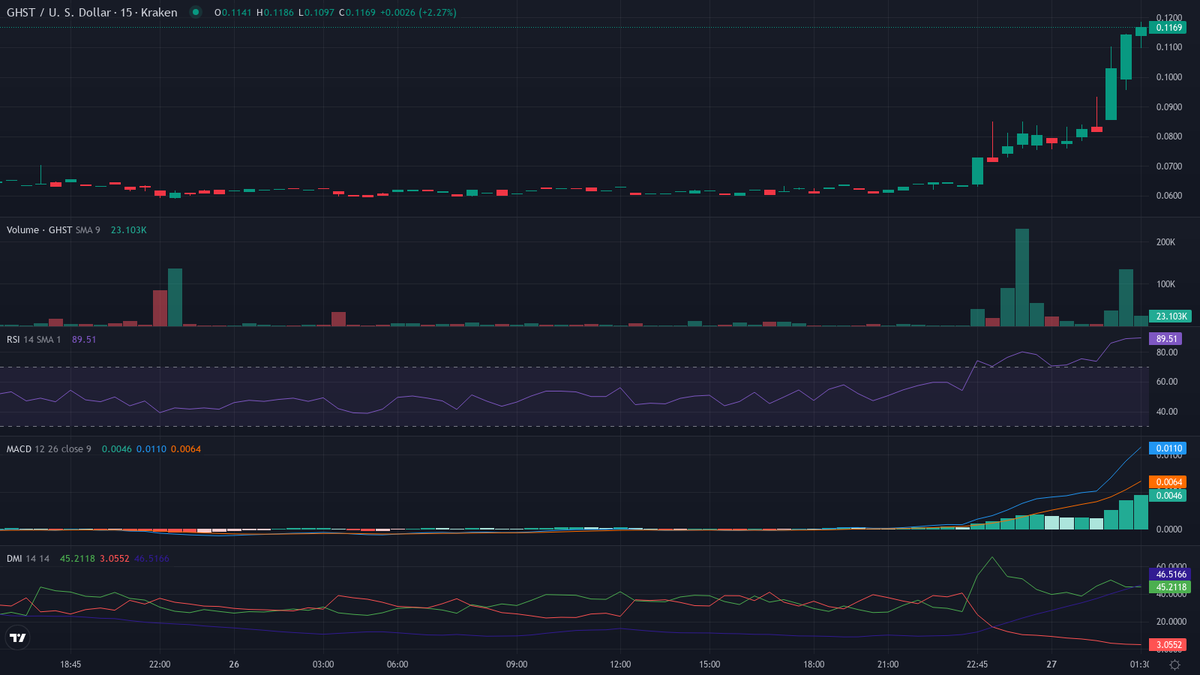Click the TradingView logo
The width and height of the screenshot is (1200, 675).
[17, 637]
